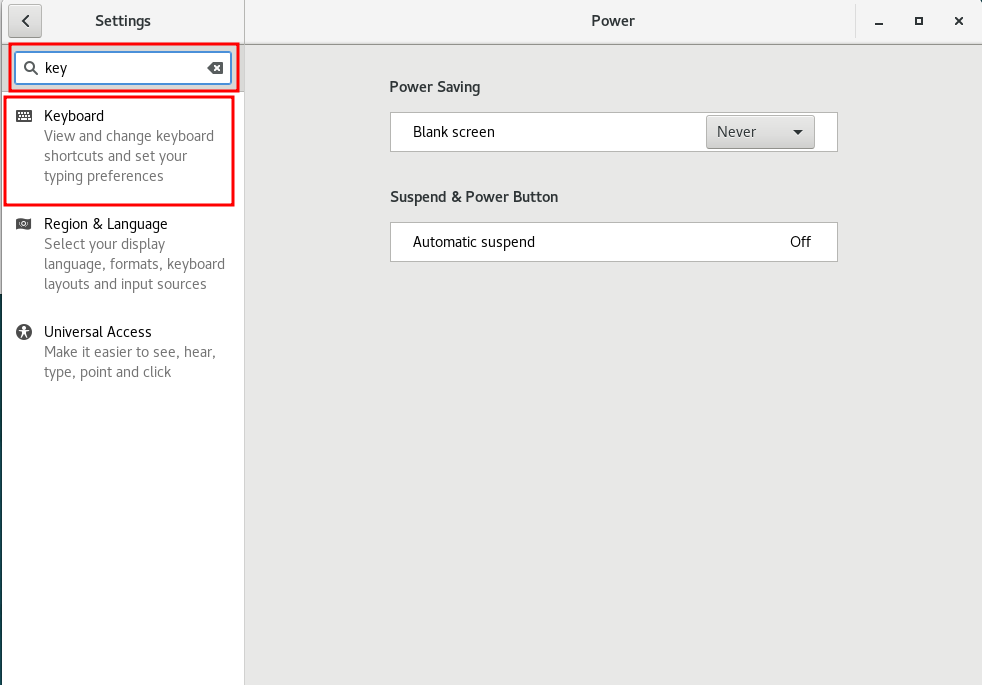The image size is (982, 685).
Task: Click the magnifier icon in search field
Action: click(31, 68)
